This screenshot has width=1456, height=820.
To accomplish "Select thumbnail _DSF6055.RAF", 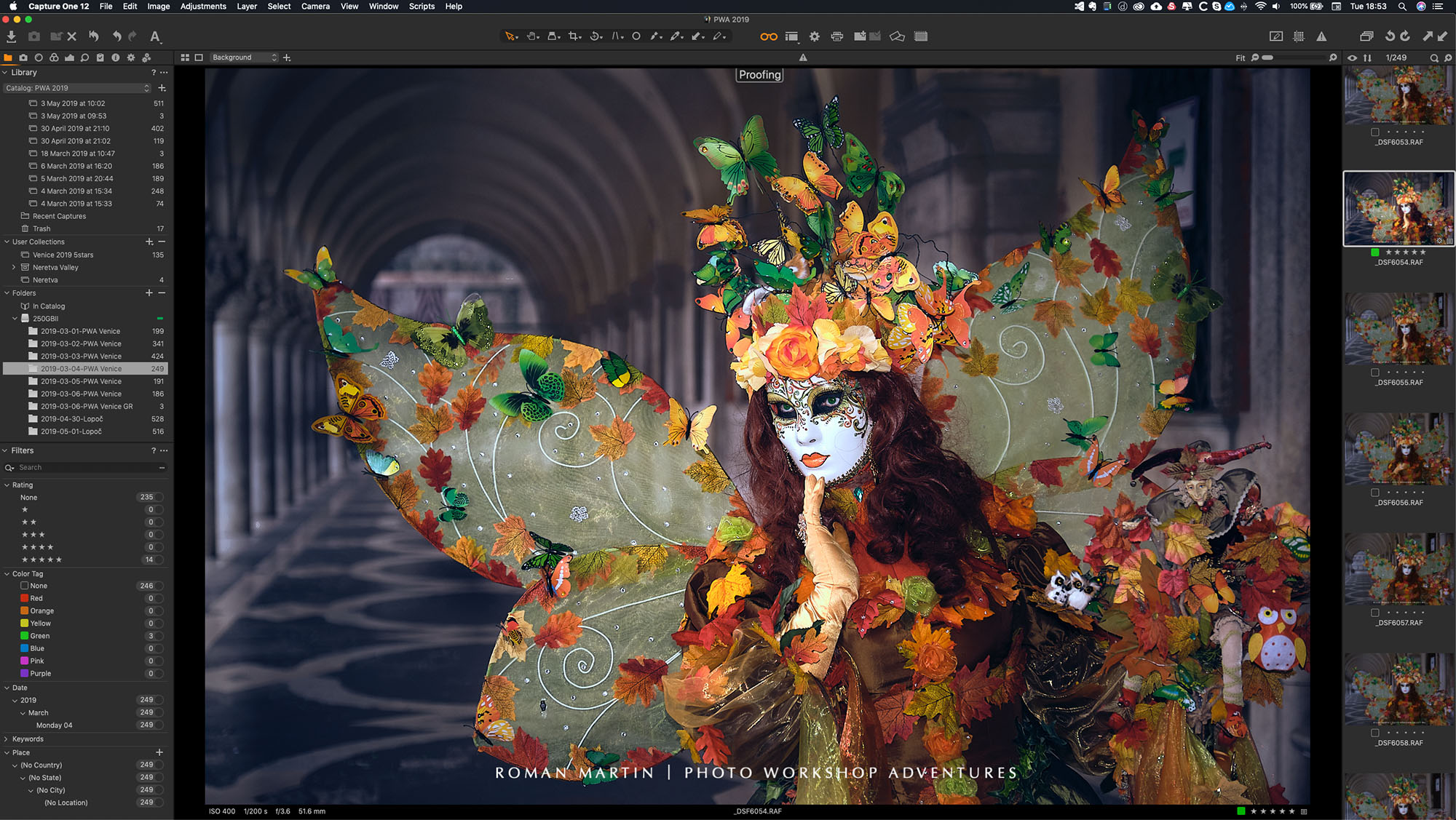I will click(x=1398, y=330).
